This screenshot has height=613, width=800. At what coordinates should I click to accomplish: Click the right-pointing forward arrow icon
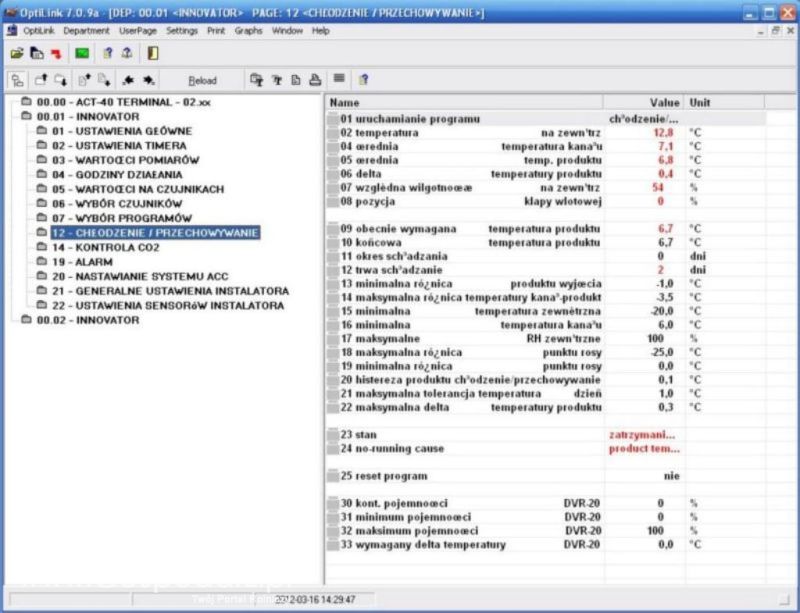(x=148, y=80)
